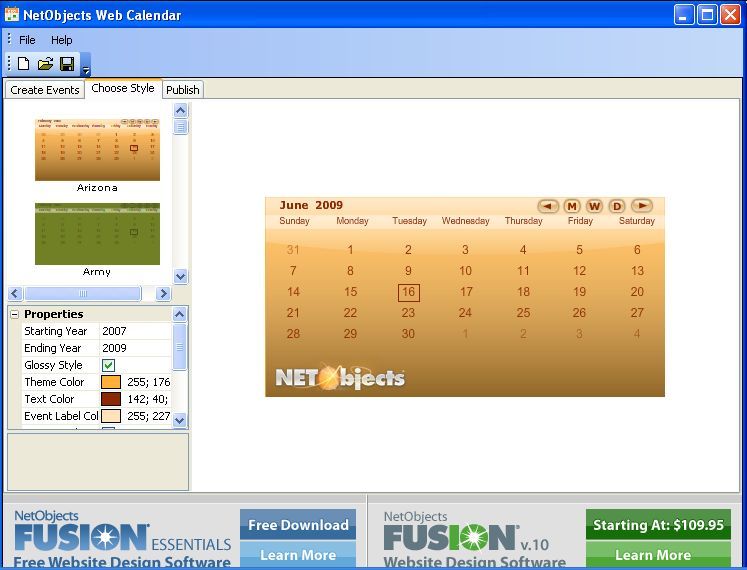Click the Ending Year property label

pyautogui.click(x=52, y=348)
